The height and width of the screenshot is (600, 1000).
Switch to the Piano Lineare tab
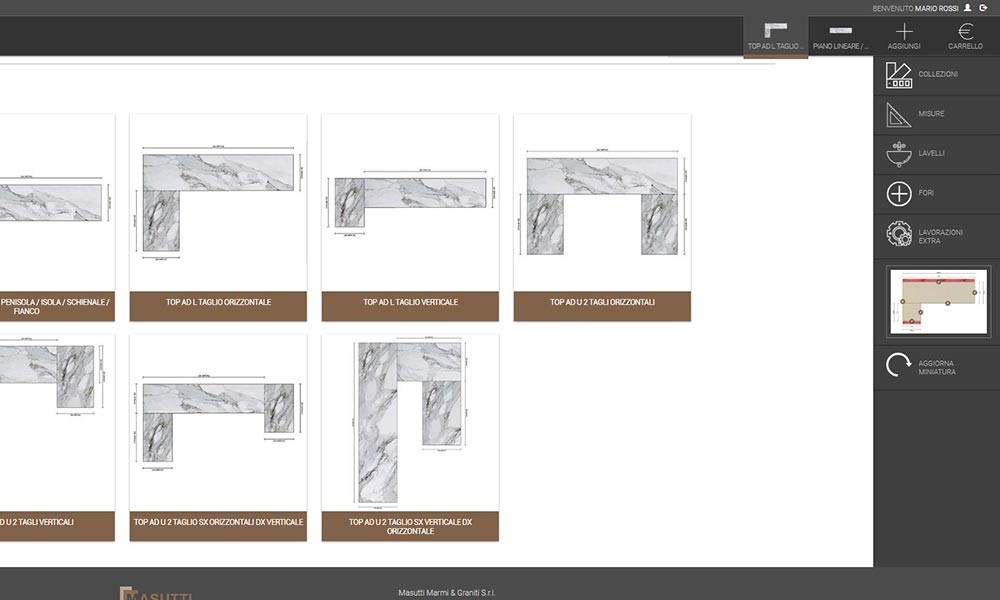pyautogui.click(x=840, y=37)
